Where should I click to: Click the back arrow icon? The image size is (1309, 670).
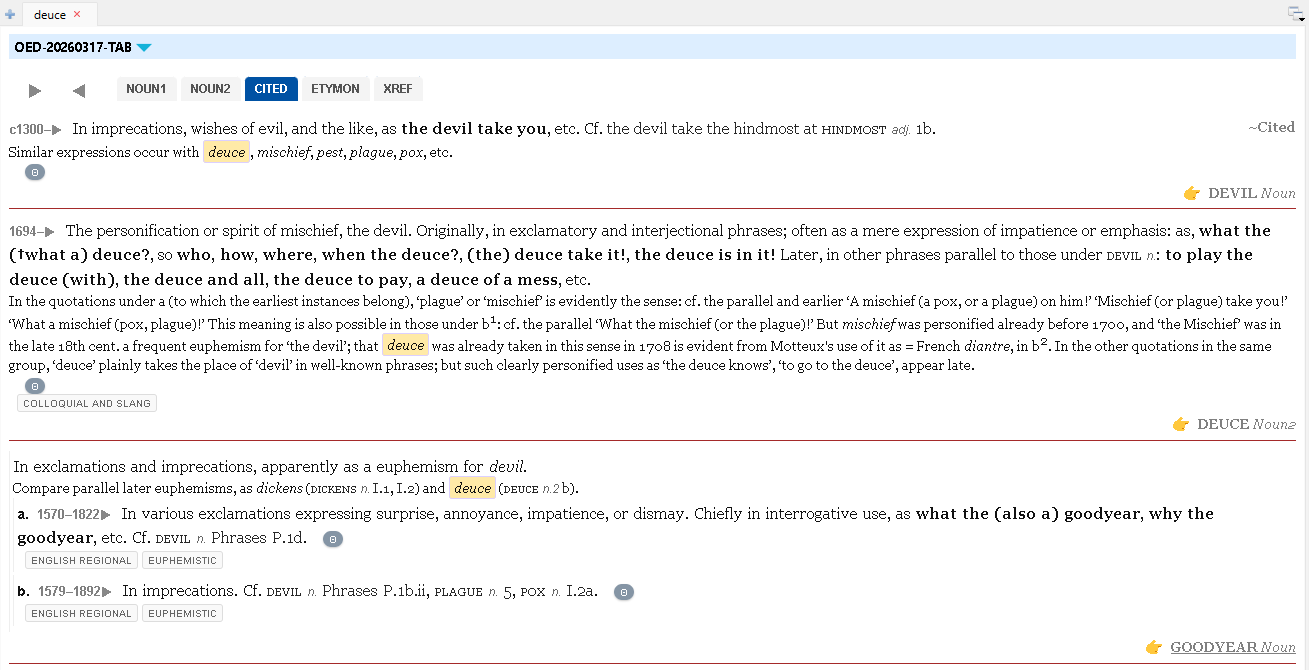pyautogui.click(x=79, y=90)
